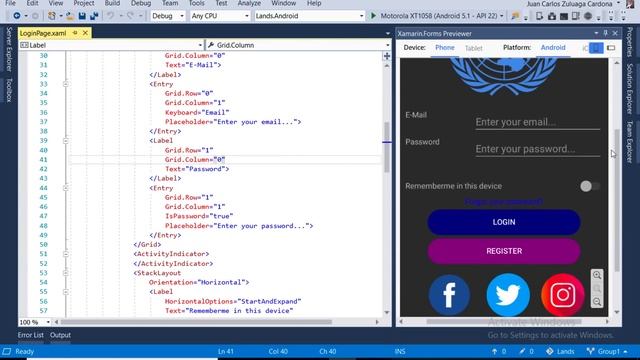Screen dimensions: 640x360
Task: Zoom in on the previewer
Action: [597, 275]
